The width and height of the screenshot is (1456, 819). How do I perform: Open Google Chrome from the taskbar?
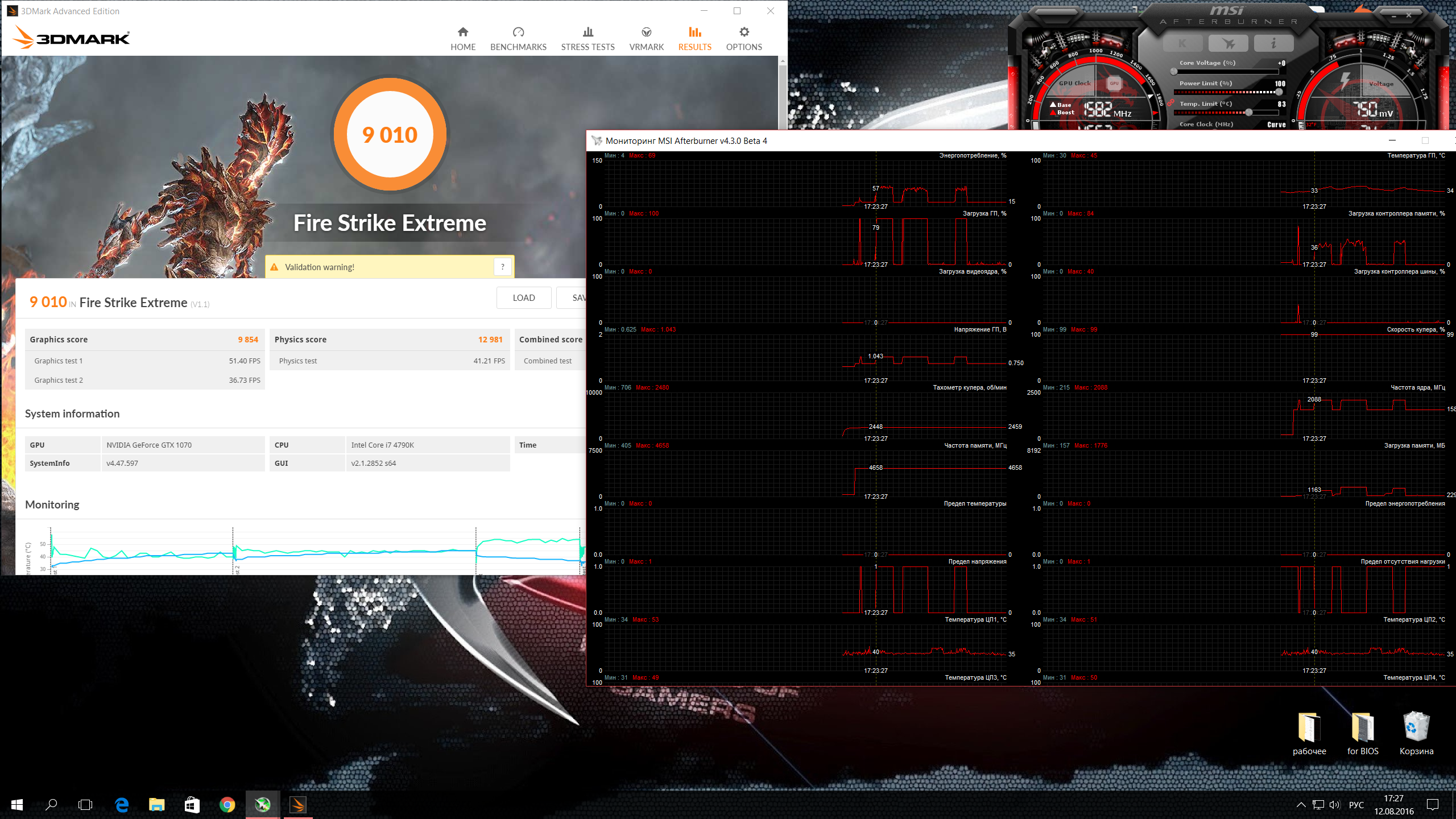pos(227,805)
